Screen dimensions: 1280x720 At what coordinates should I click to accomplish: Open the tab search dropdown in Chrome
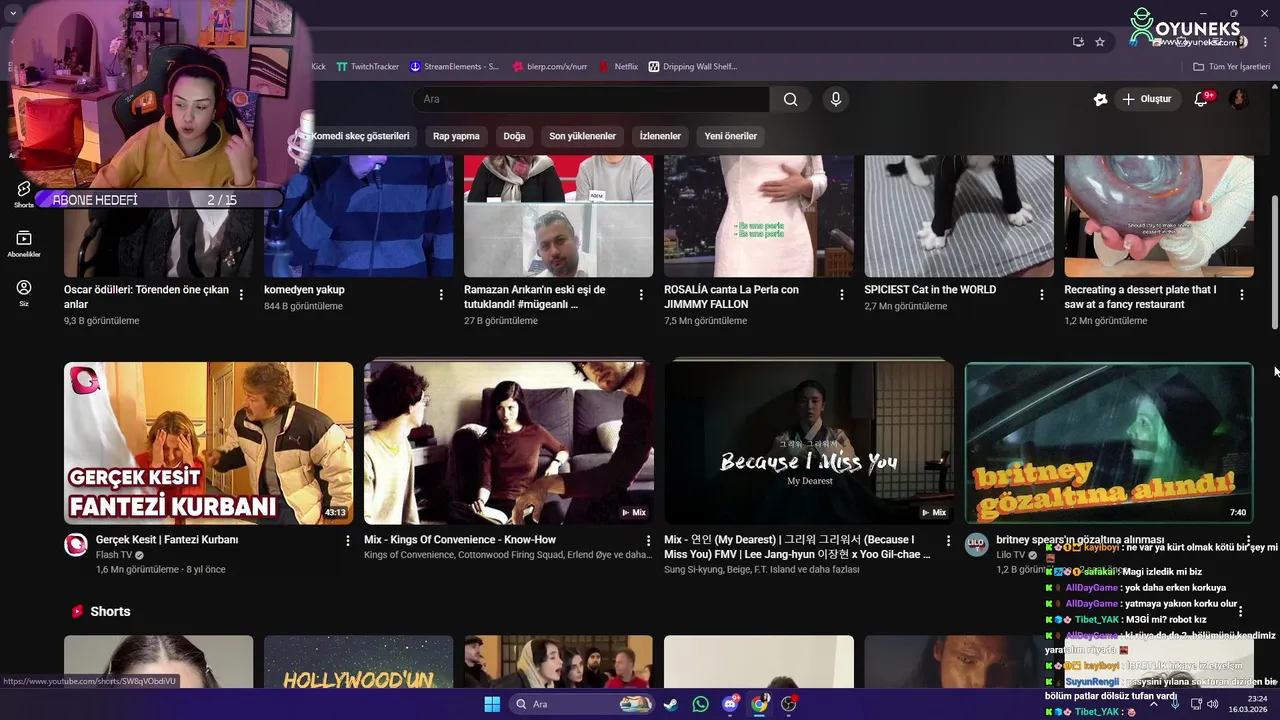click(x=13, y=13)
